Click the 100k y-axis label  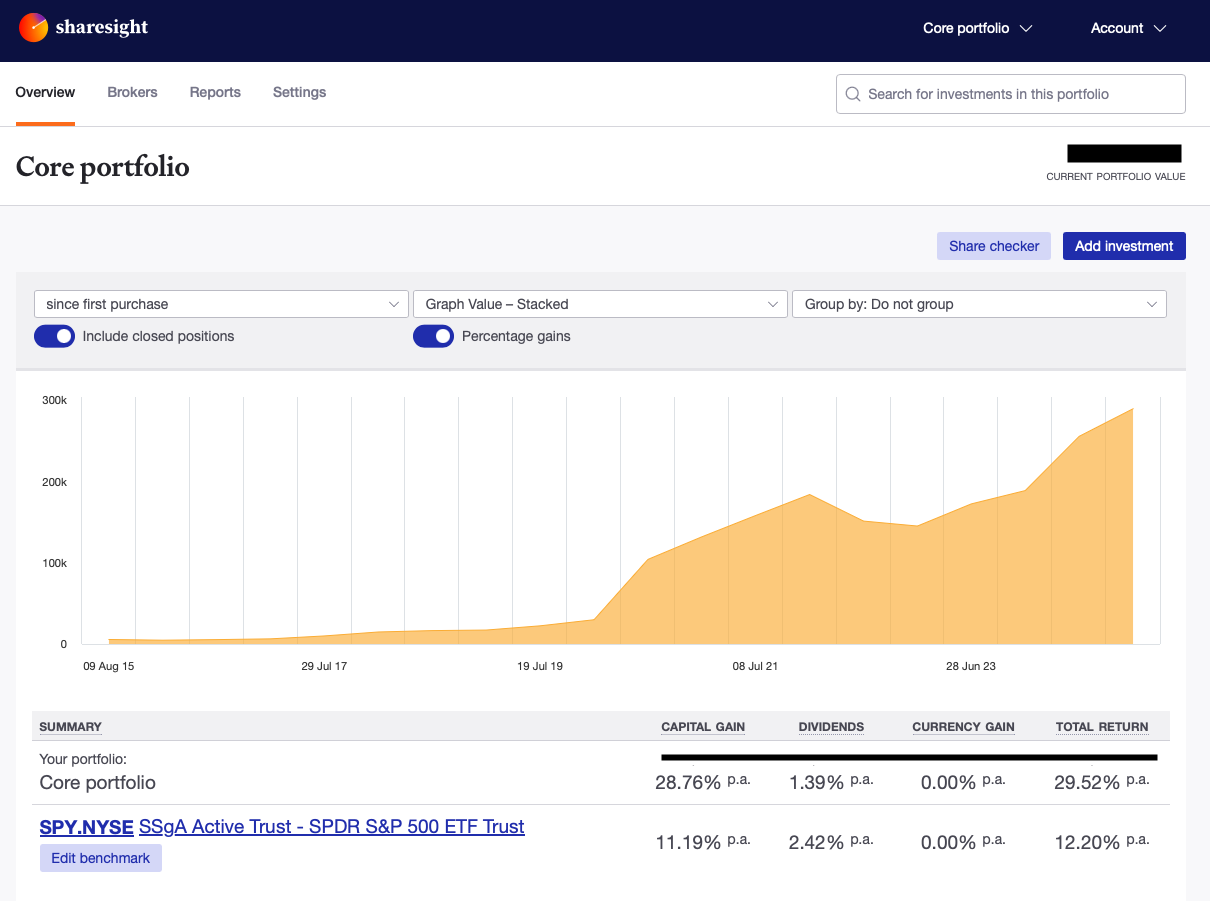coord(54,563)
